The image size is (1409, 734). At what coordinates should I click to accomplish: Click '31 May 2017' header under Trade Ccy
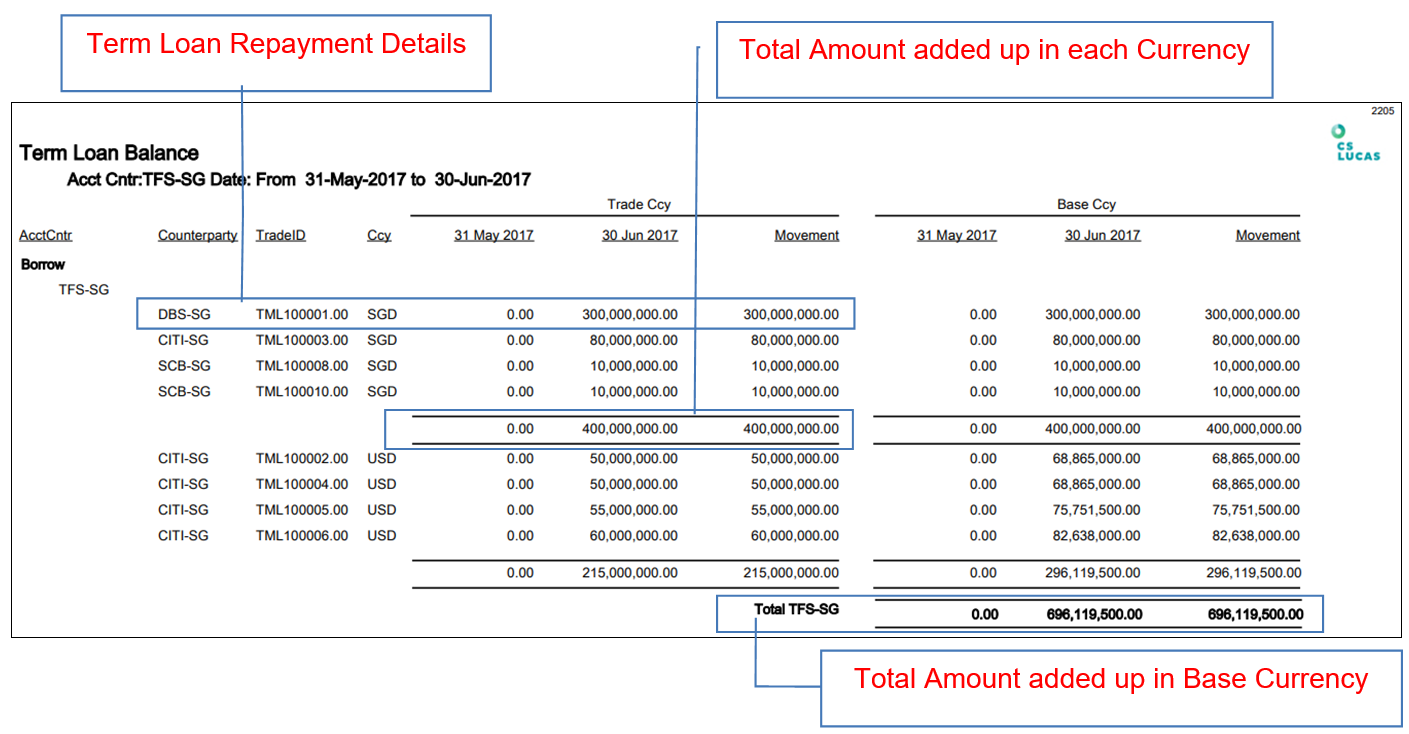[x=494, y=236]
